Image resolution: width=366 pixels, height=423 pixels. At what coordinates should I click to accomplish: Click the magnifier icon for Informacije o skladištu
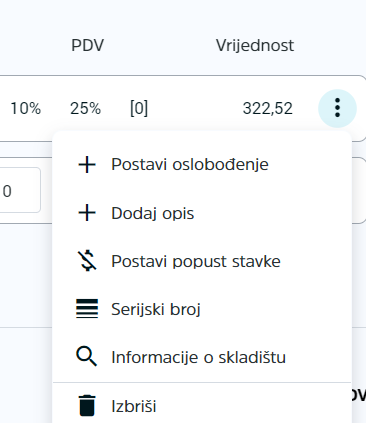87,357
